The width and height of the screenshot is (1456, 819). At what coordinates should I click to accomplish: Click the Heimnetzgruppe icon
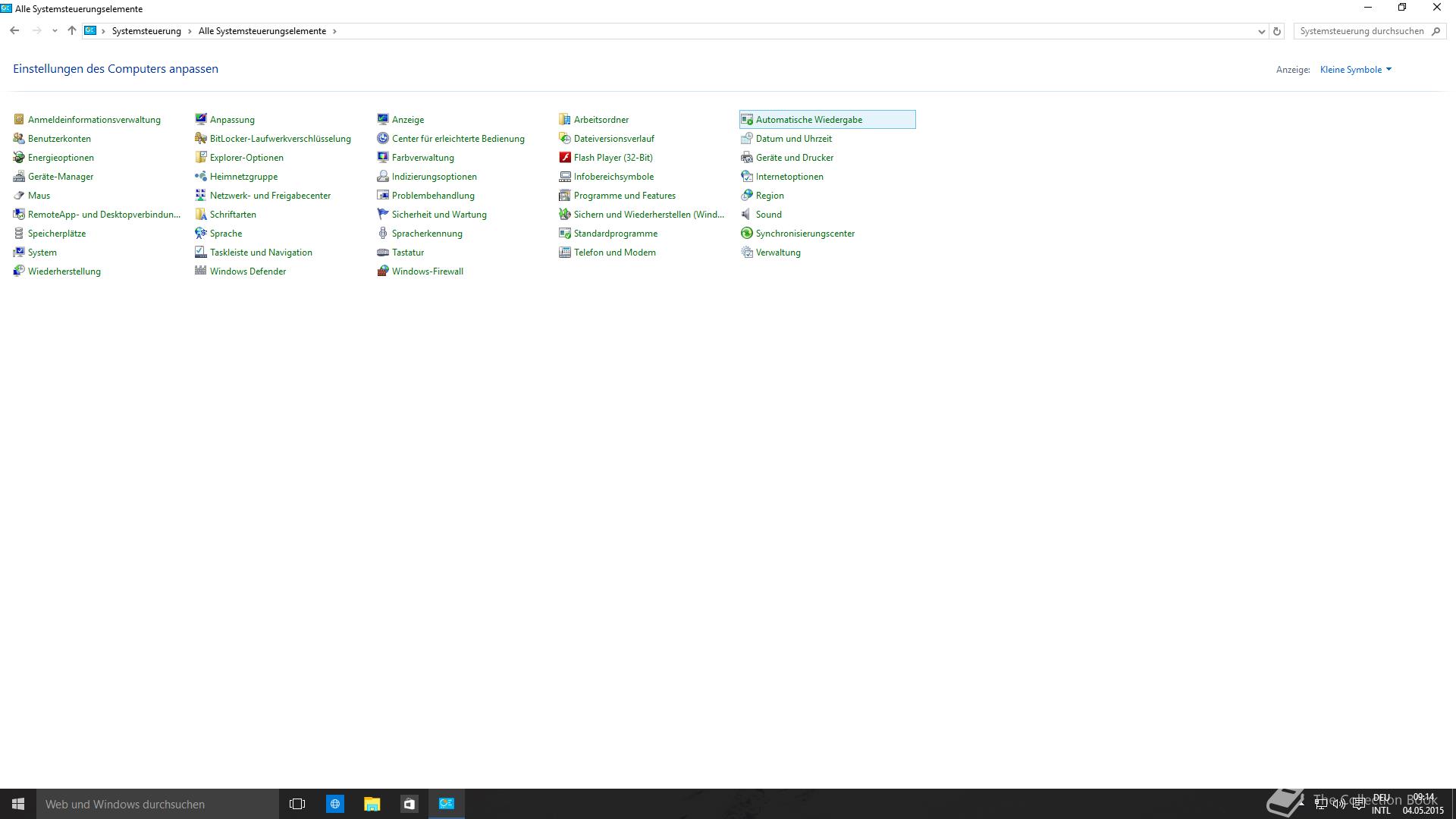tap(201, 176)
